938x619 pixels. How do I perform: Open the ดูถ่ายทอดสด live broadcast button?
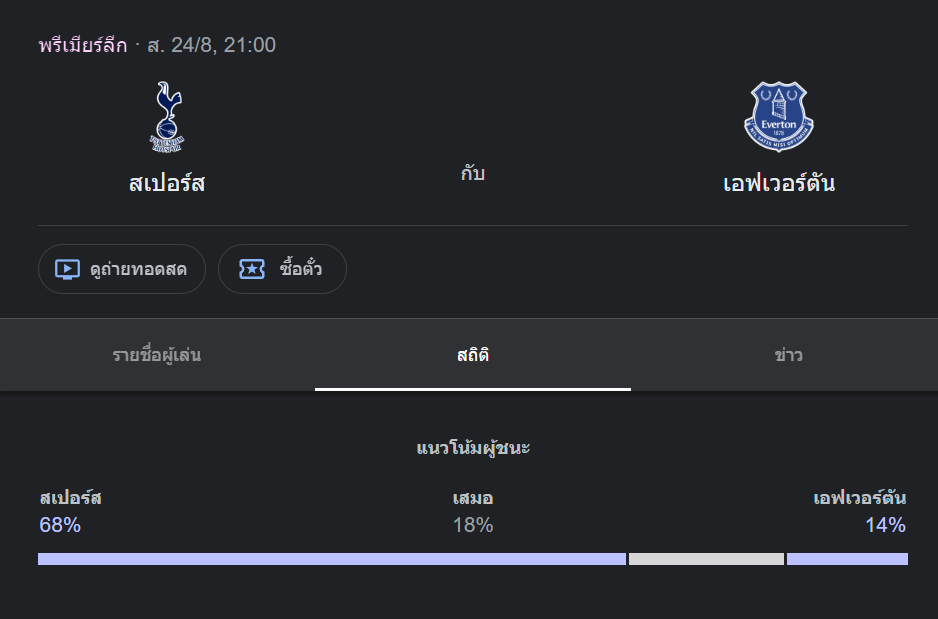(x=122, y=269)
